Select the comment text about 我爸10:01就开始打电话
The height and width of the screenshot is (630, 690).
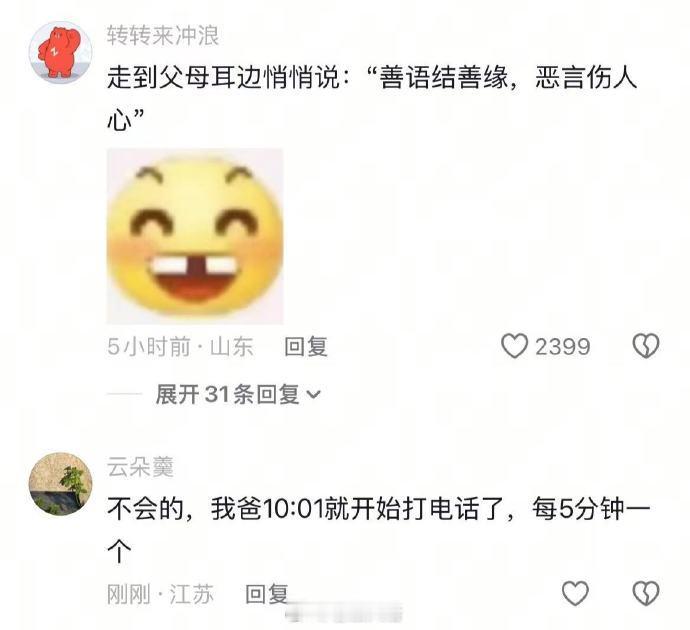click(378, 530)
